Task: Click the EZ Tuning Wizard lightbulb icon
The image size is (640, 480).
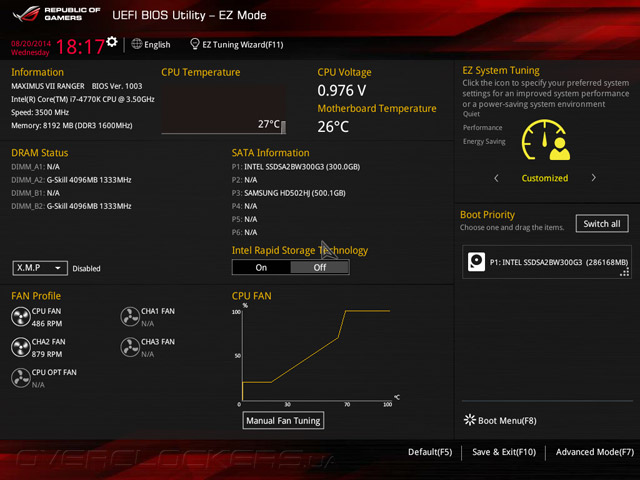Action: point(195,44)
